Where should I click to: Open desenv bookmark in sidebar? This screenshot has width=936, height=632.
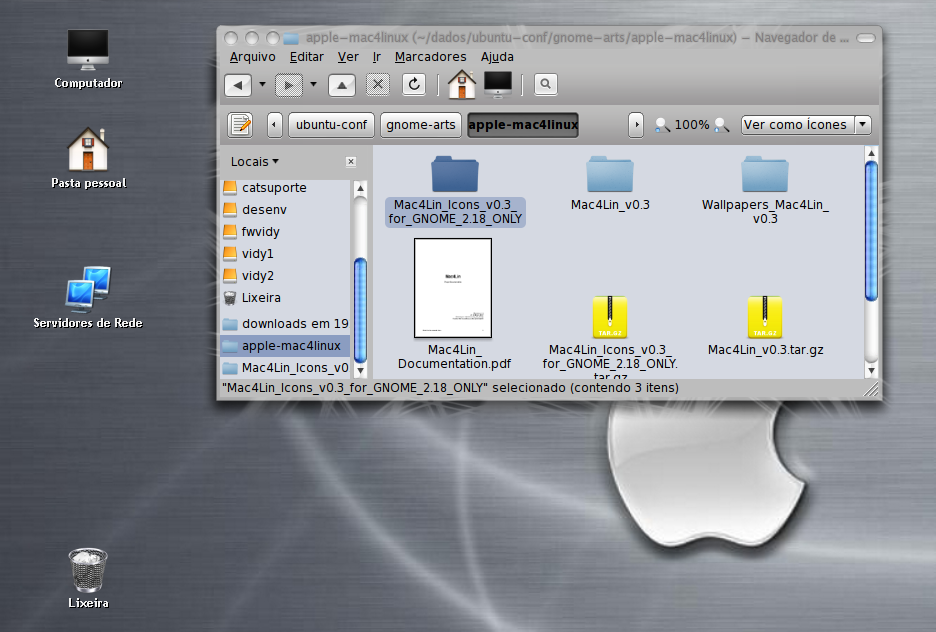pyautogui.click(x=285, y=209)
